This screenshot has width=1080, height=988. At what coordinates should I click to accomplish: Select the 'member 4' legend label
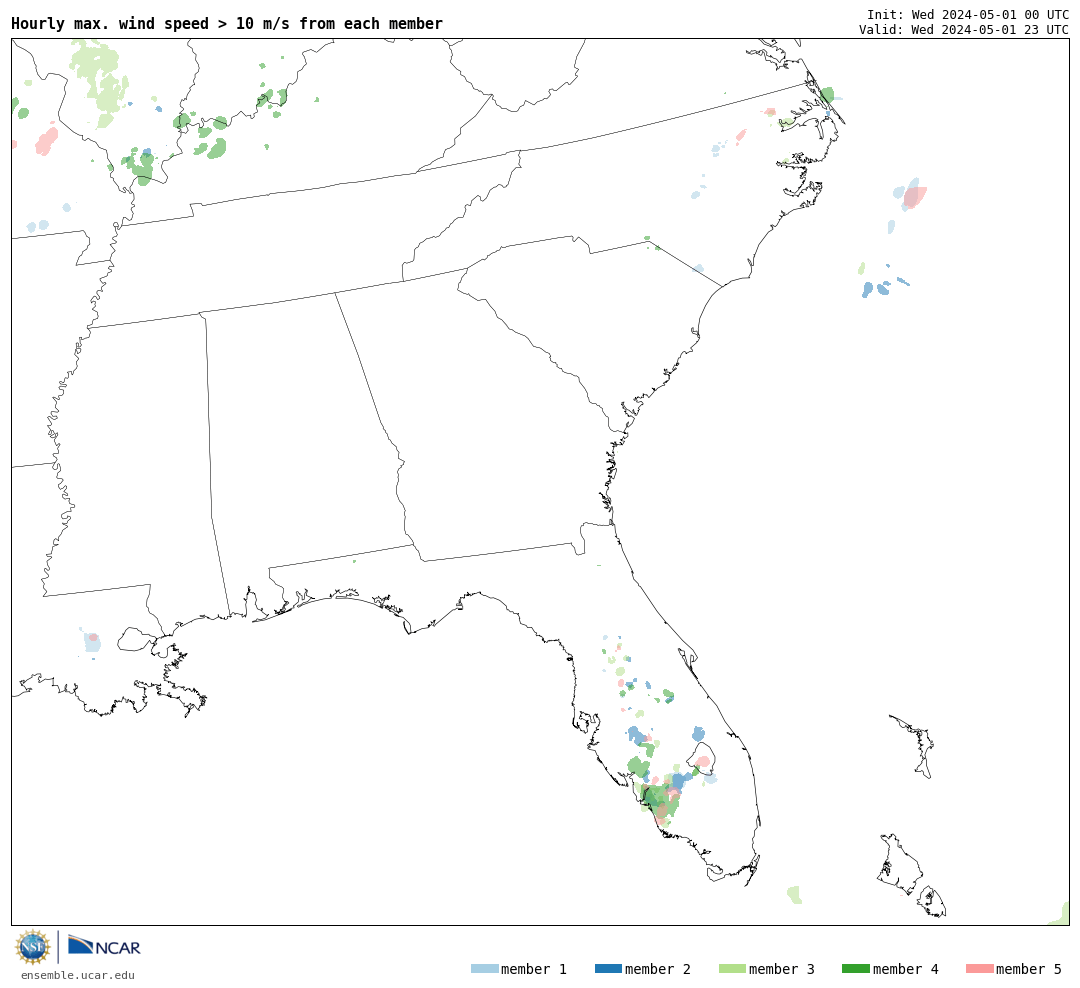coord(906,969)
